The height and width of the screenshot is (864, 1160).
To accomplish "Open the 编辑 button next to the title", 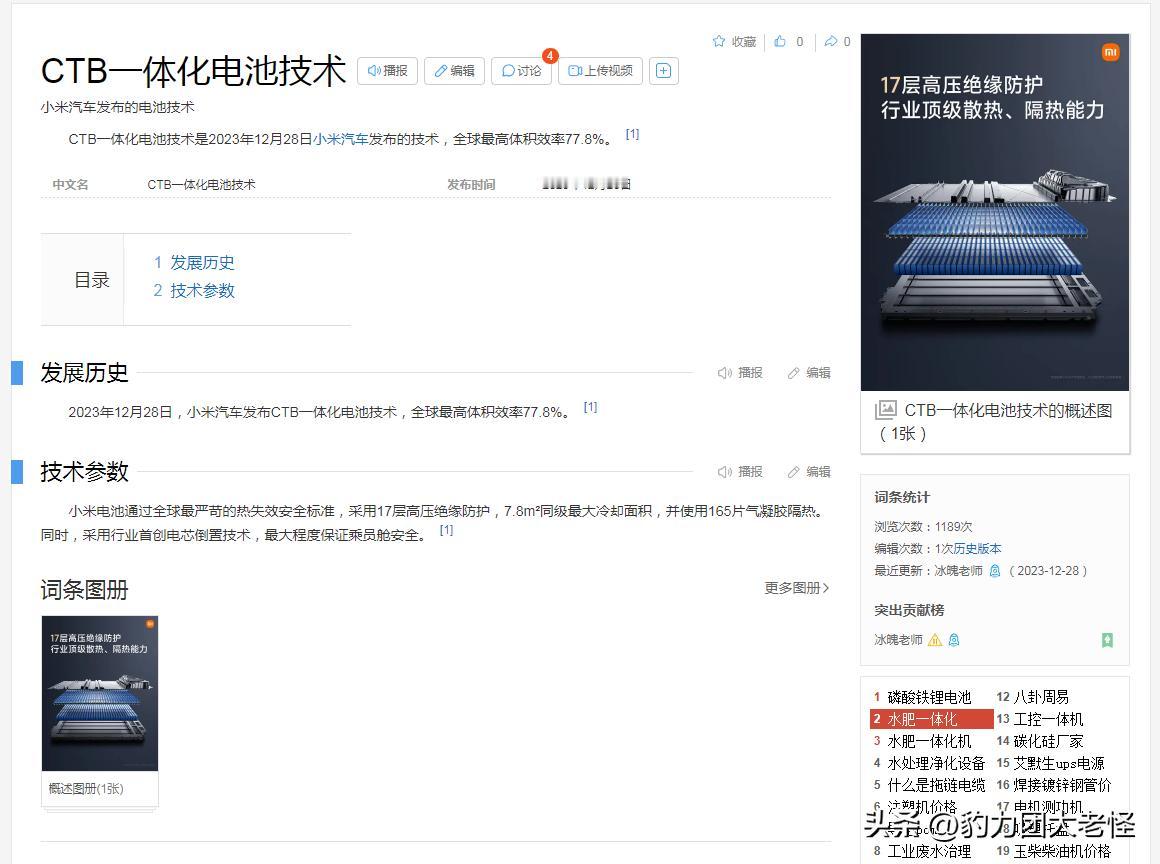I will (454, 71).
